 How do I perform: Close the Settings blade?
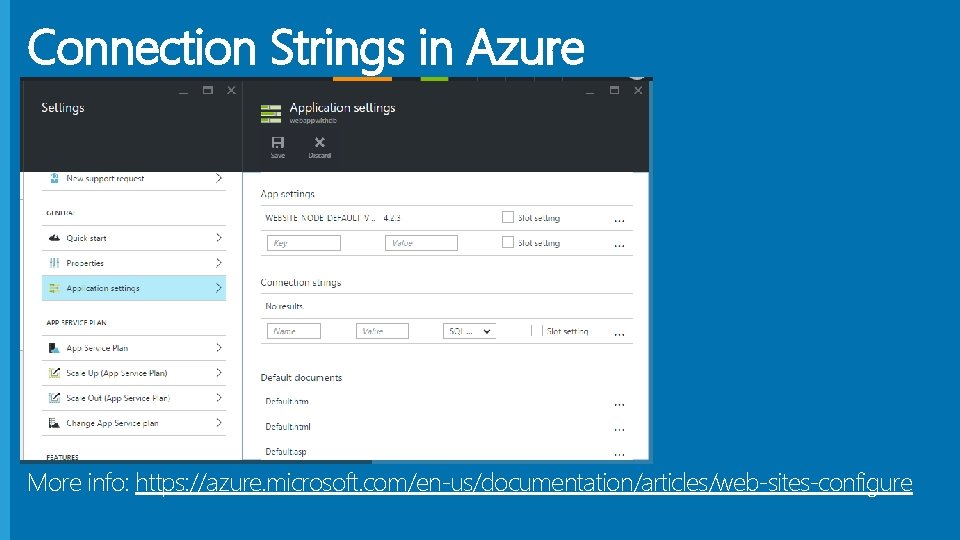[231, 91]
